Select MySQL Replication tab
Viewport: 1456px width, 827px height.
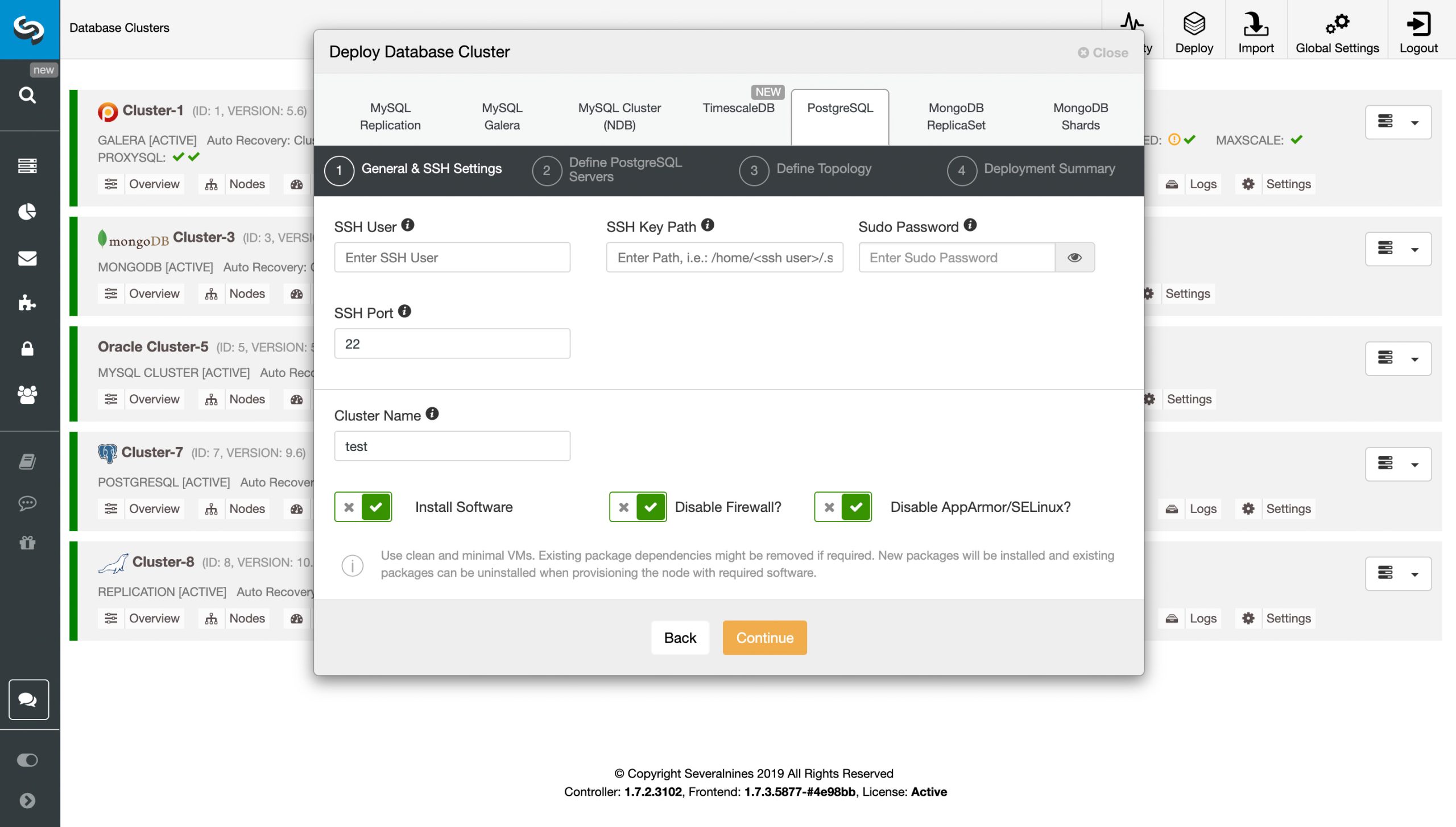pos(390,117)
